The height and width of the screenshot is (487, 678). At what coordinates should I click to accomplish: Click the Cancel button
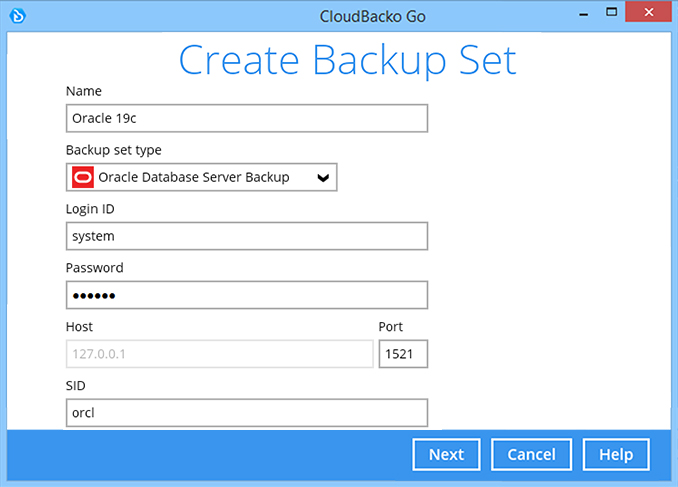531,455
